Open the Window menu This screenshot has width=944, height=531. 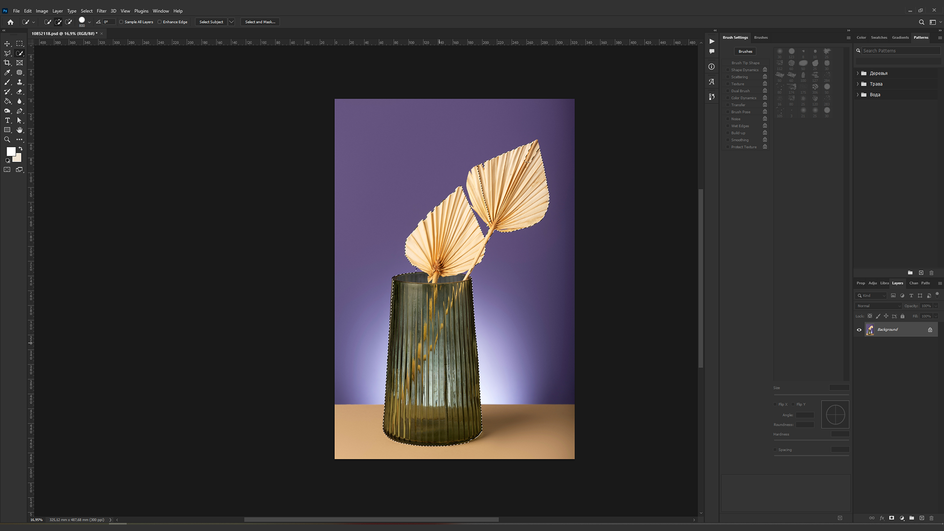click(161, 11)
